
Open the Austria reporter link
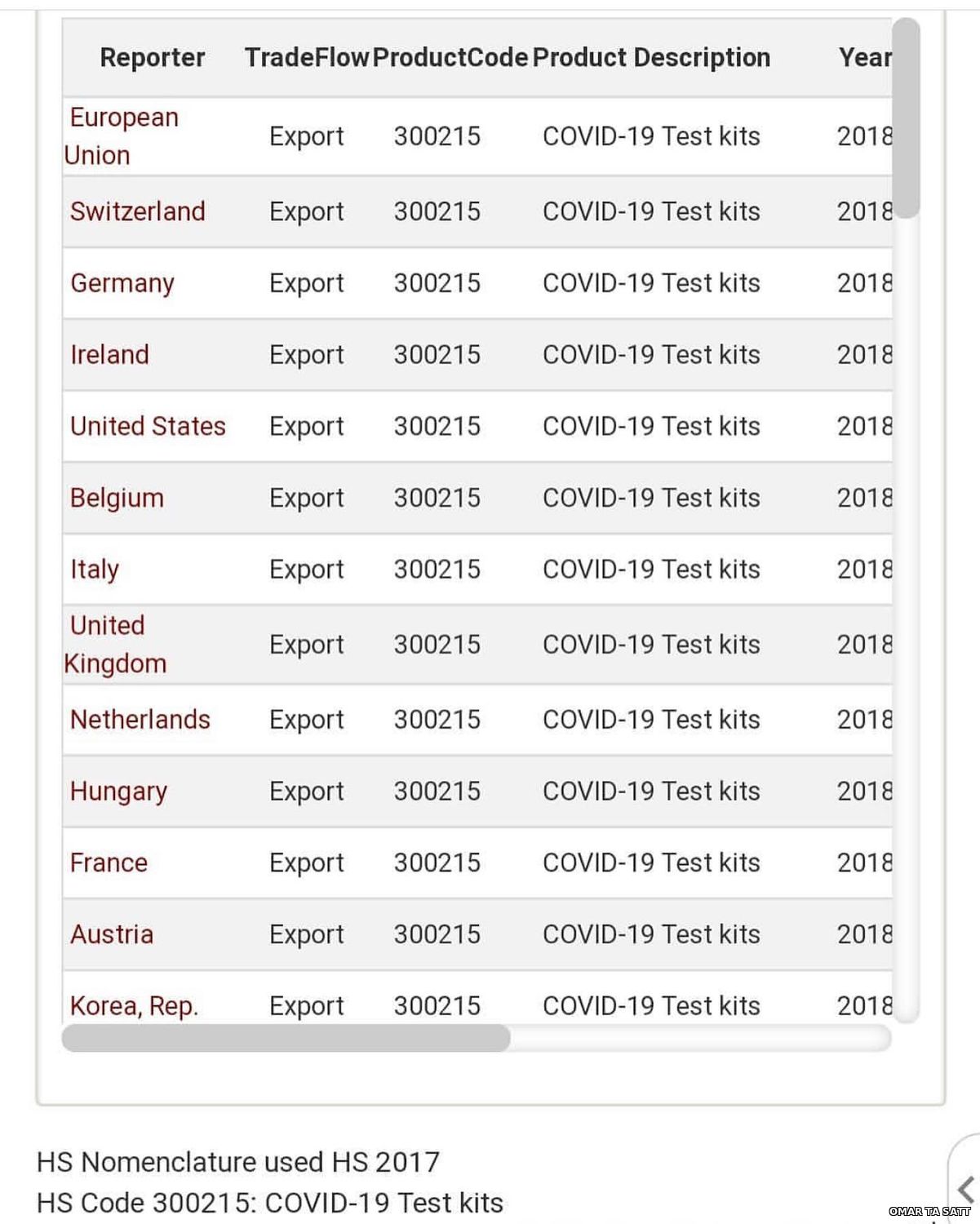point(112,934)
